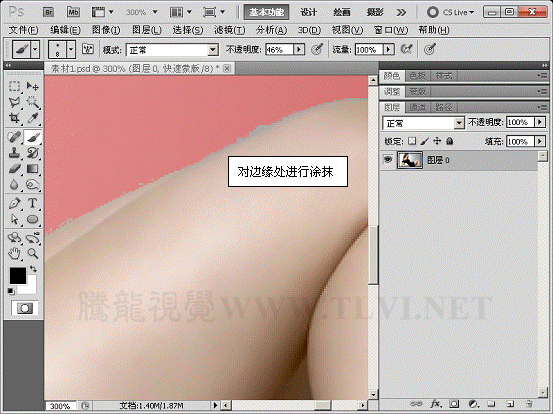Open the 滤镜(T) menu
Image resolution: width=553 pixels, height=414 pixels.
click(x=229, y=30)
